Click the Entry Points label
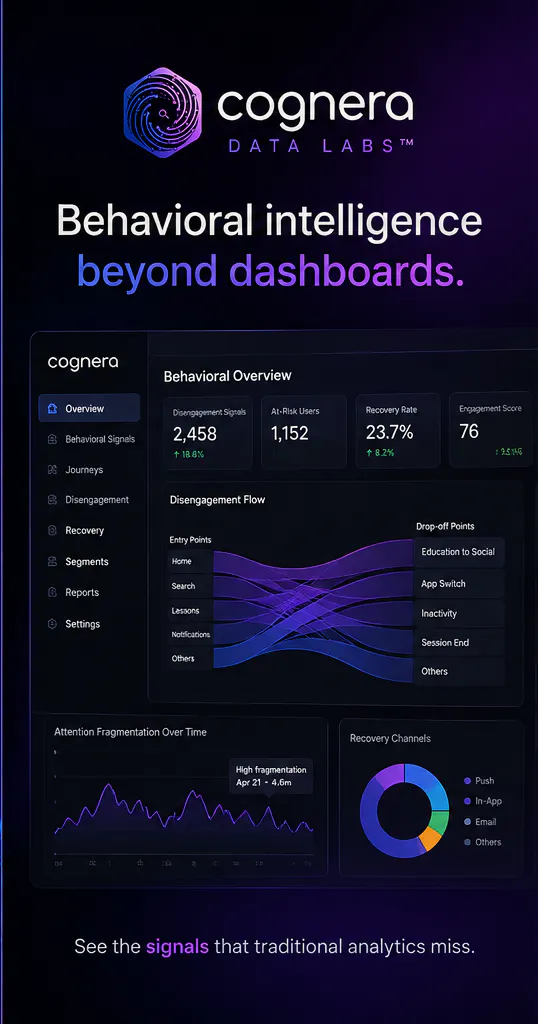This screenshot has height=1024, width=538. pyautogui.click(x=190, y=540)
